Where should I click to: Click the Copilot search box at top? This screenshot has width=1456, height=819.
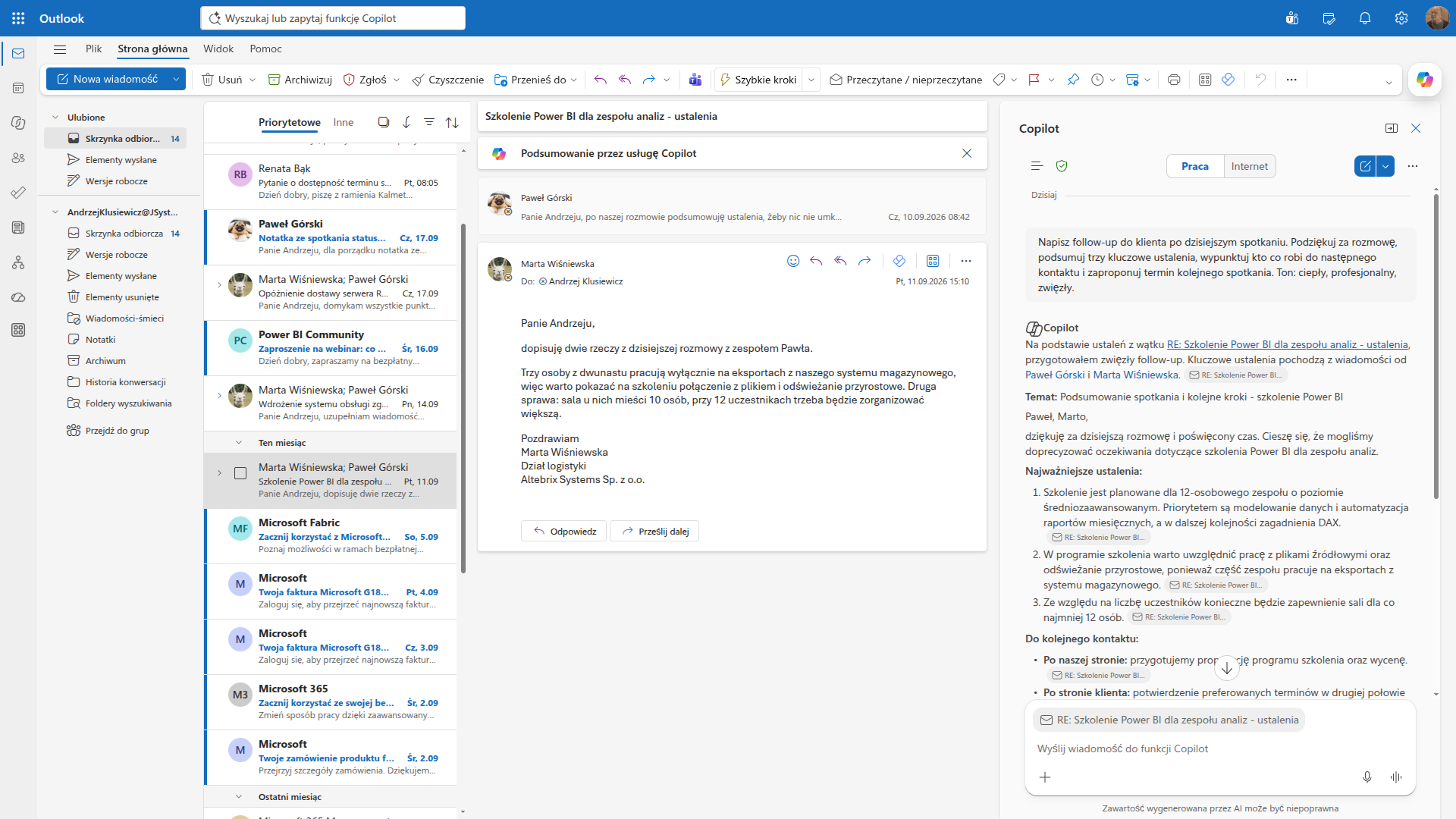333,18
